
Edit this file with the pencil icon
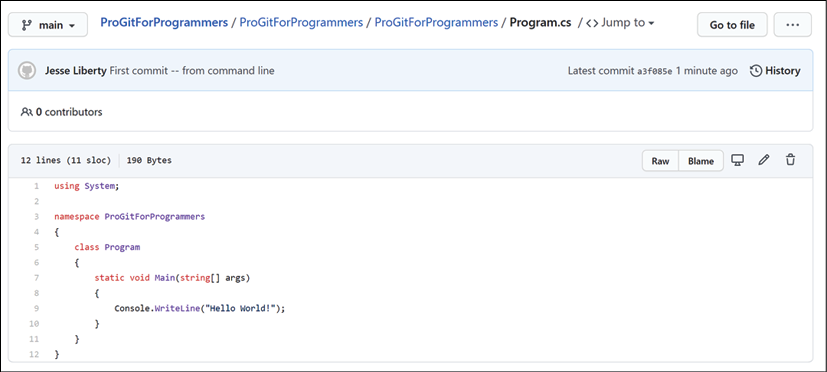(x=764, y=160)
